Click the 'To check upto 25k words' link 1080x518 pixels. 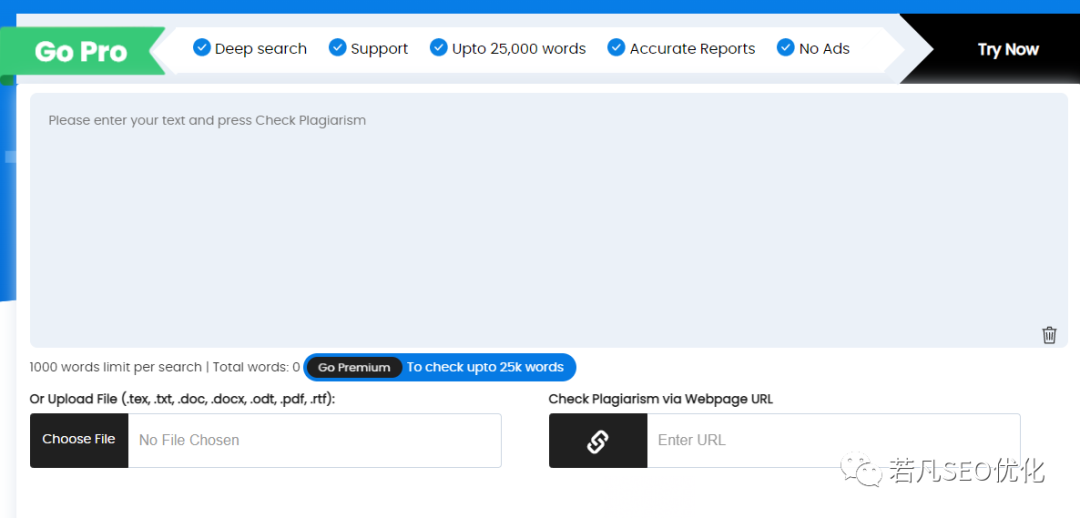pos(485,367)
